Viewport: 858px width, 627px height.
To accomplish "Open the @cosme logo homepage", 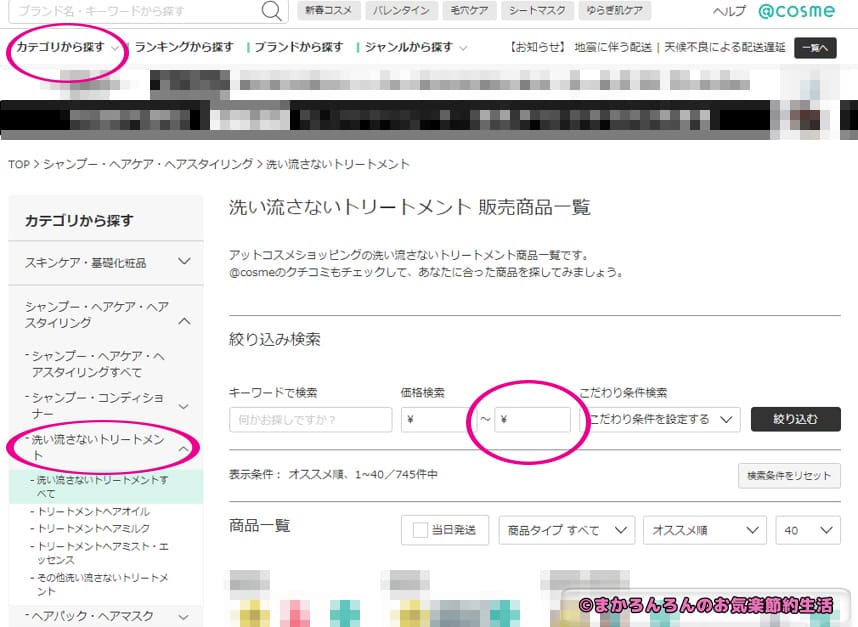I will click(797, 11).
